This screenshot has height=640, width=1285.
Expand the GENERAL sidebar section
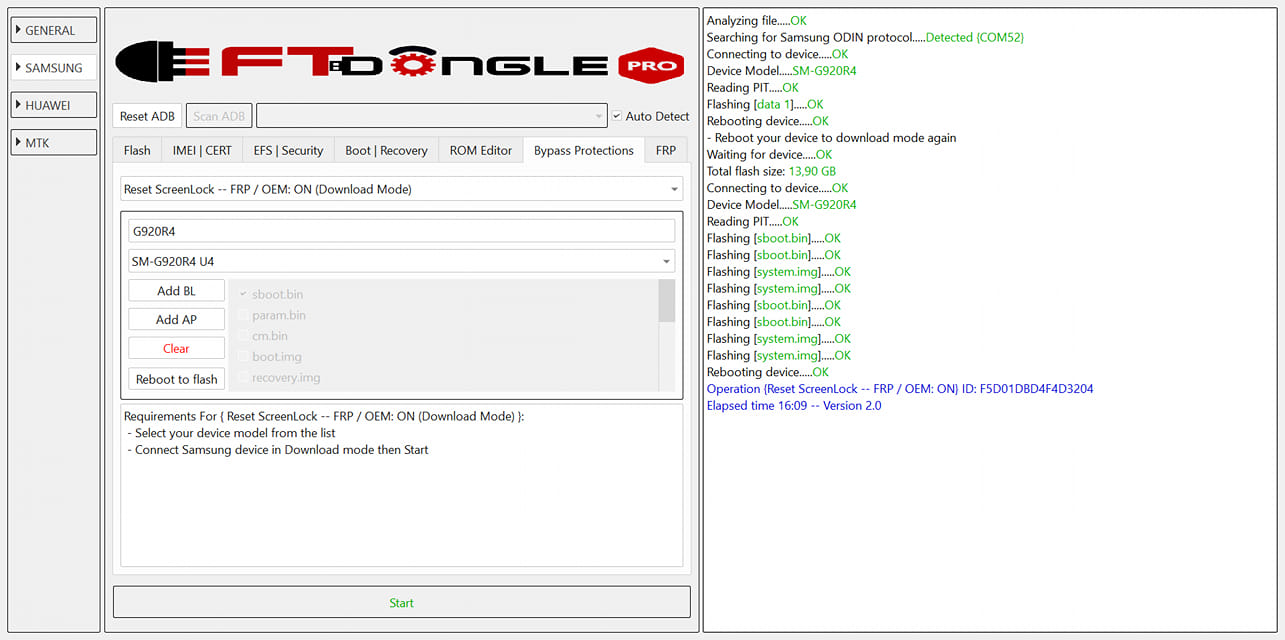coord(54,30)
